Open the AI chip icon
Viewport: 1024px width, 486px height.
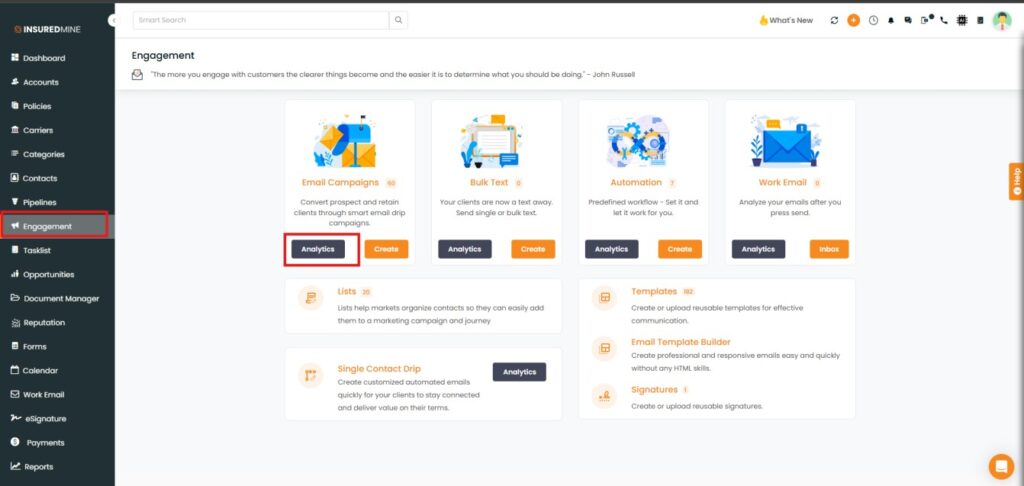[962, 20]
